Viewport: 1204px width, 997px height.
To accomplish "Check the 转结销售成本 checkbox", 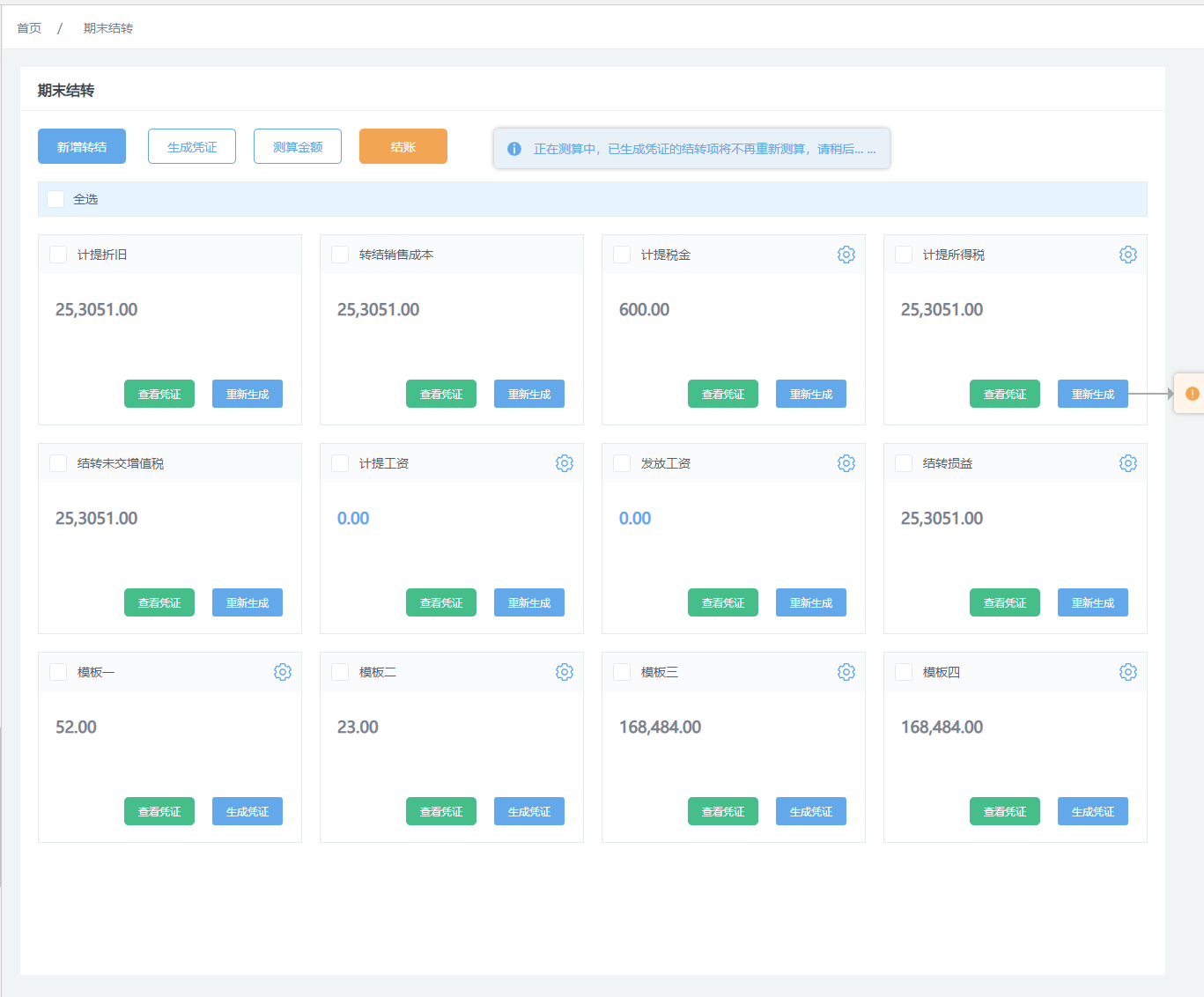I will coord(340,255).
